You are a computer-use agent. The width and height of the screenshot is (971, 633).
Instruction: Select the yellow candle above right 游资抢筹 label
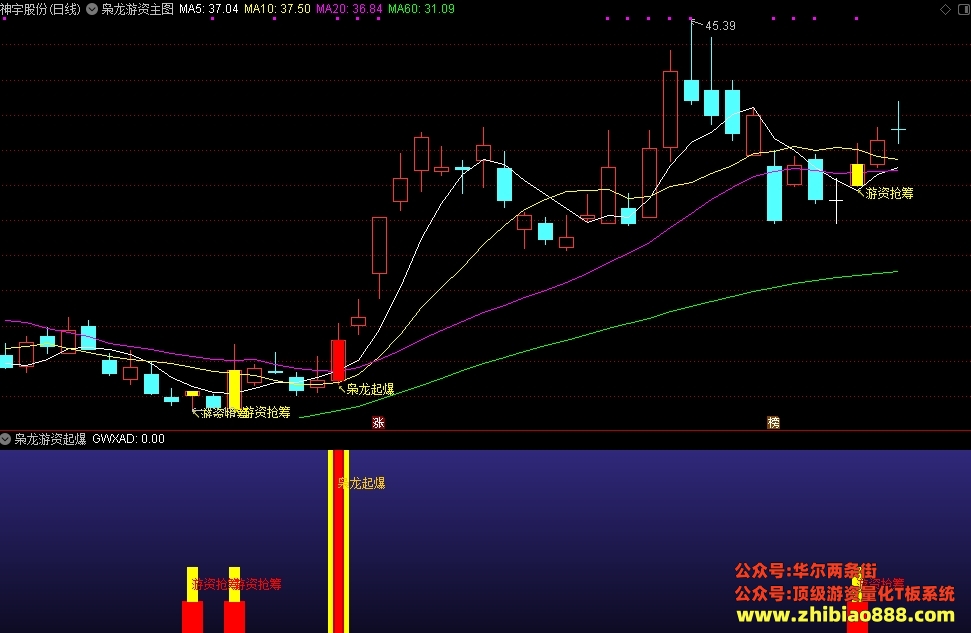857,175
